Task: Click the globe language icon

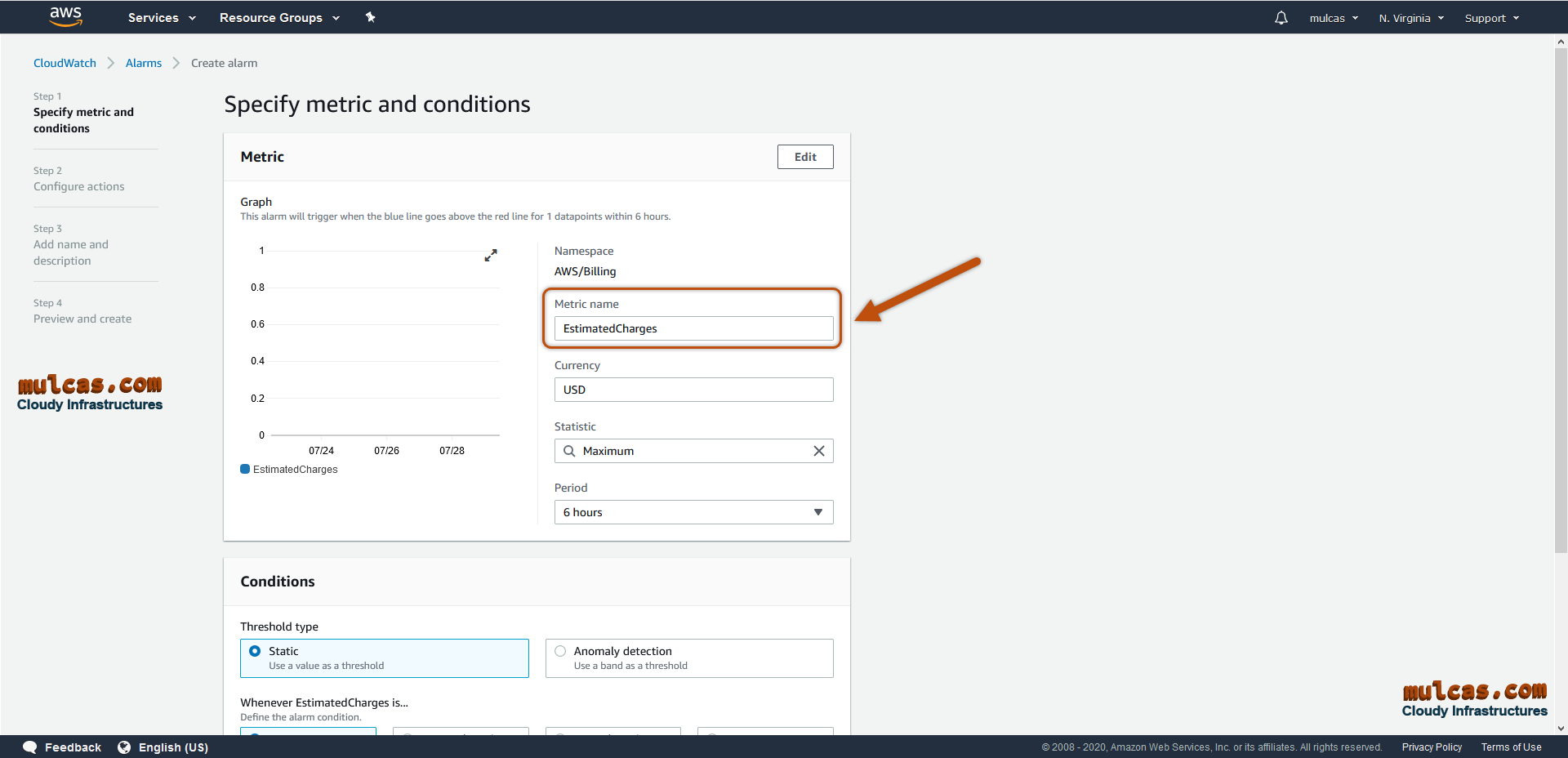Action: (124, 747)
